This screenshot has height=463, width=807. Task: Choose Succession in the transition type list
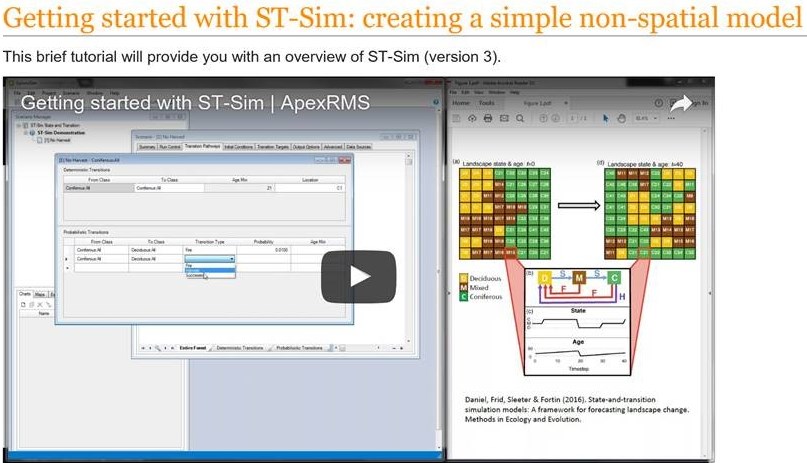209,275
